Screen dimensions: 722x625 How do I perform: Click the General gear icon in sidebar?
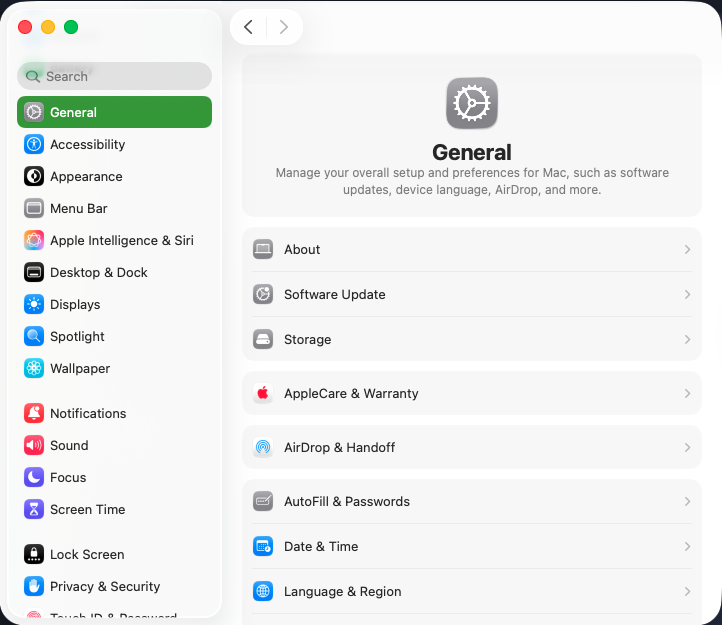tap(34, 112)
